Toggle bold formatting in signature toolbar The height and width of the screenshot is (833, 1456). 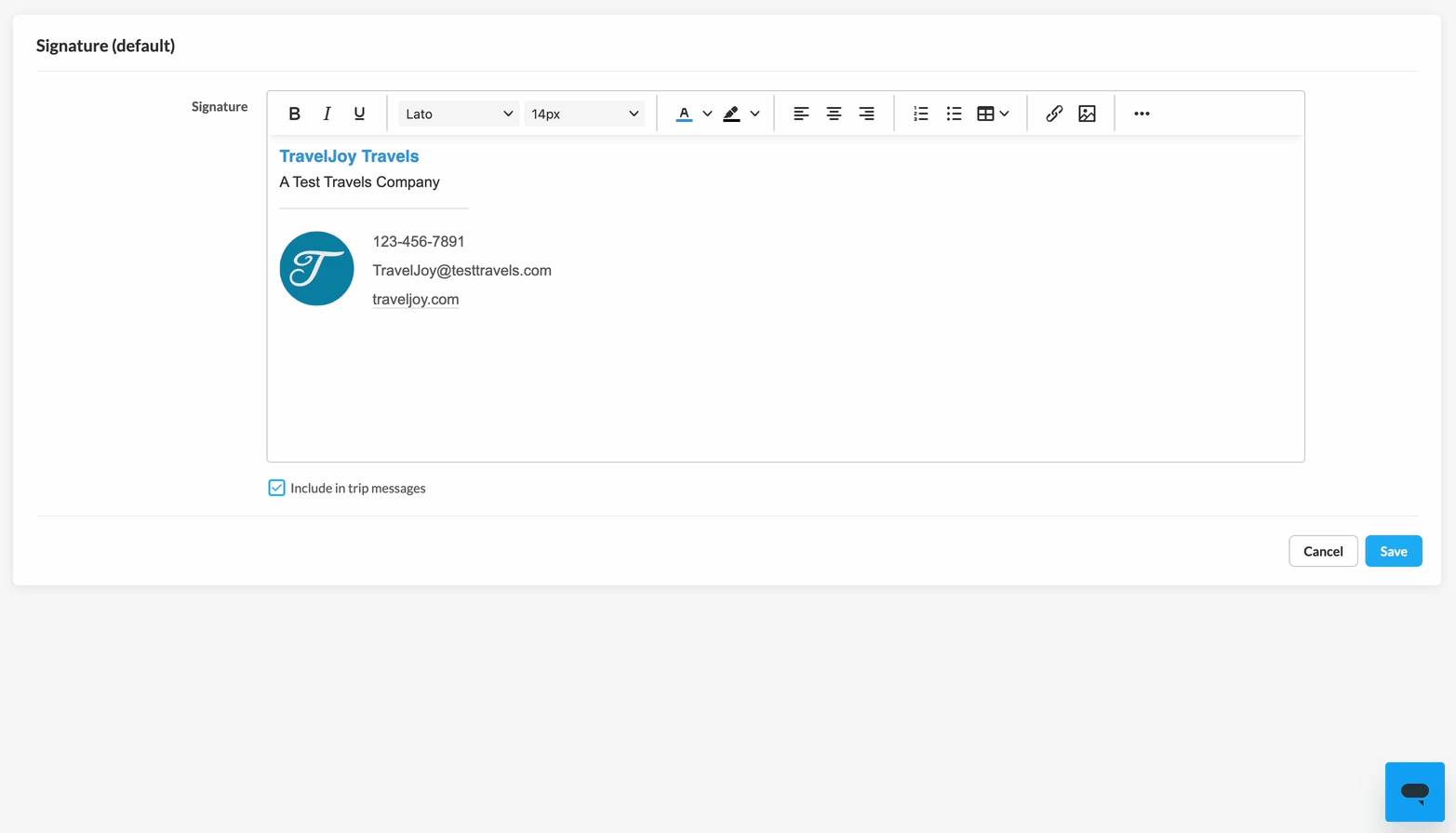[x=294, y=114]
